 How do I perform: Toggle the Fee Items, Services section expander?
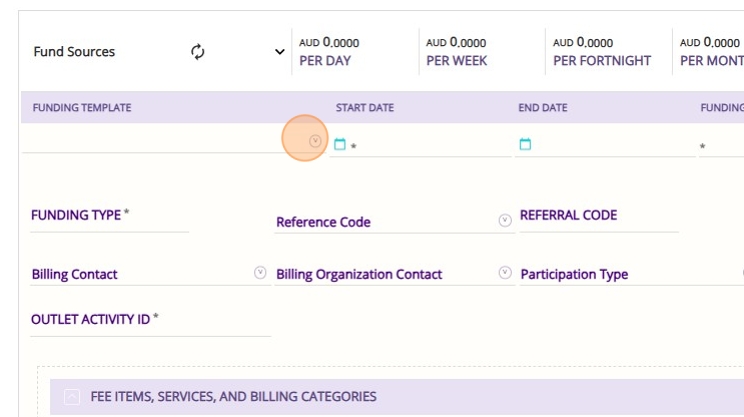tap(71, 397)
